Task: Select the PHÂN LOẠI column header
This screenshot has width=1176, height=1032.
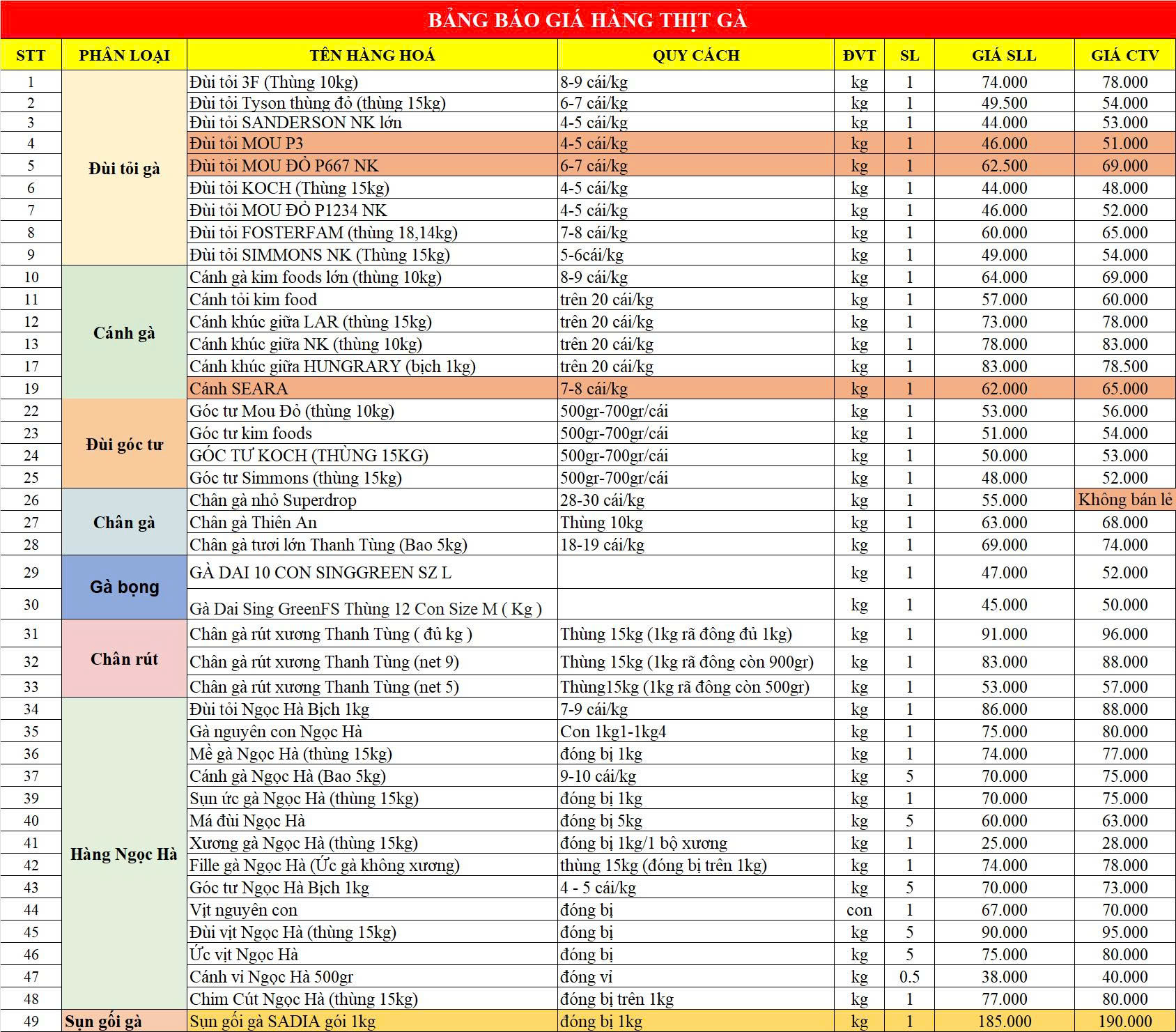Action: [x=124, y=55]
